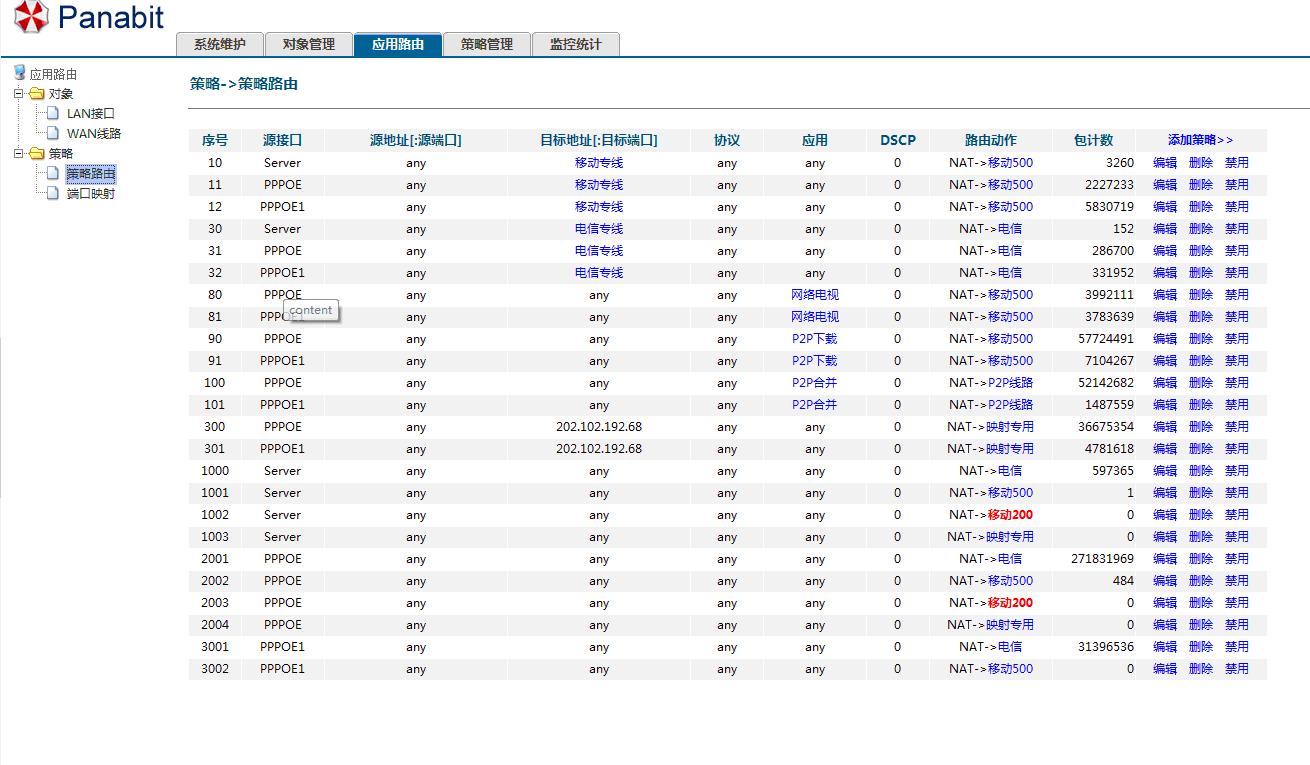Click the 序号 column header
This screenshot has width=1310, height=765.
click(x=215, y=140)
